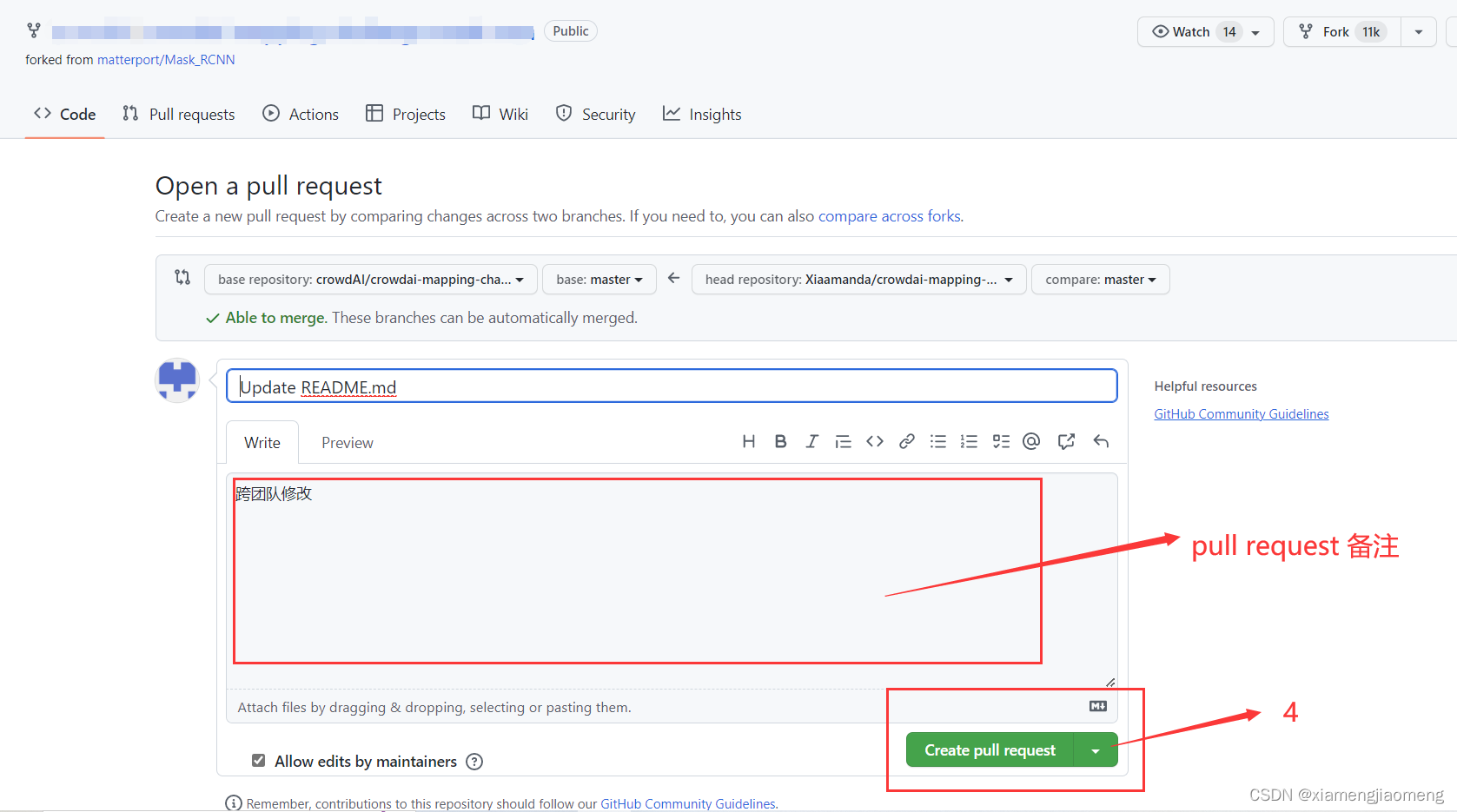Open the Pull requests tab
Image resolution: width=1457 pixels, height=812 pixels.
coord(179,114)
